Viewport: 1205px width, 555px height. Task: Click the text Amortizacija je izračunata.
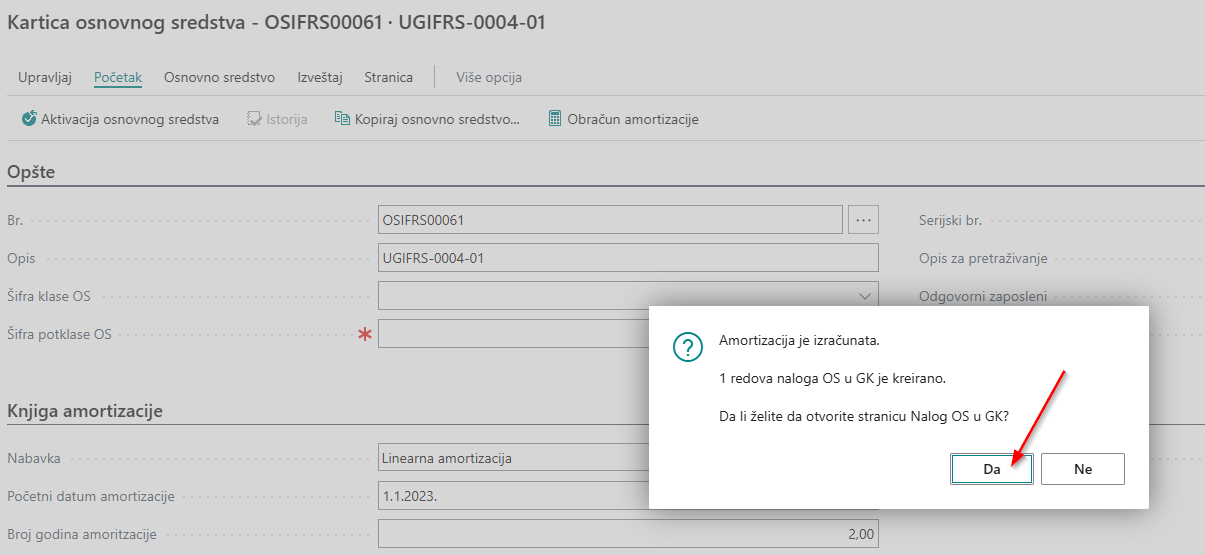pos(799,340)
